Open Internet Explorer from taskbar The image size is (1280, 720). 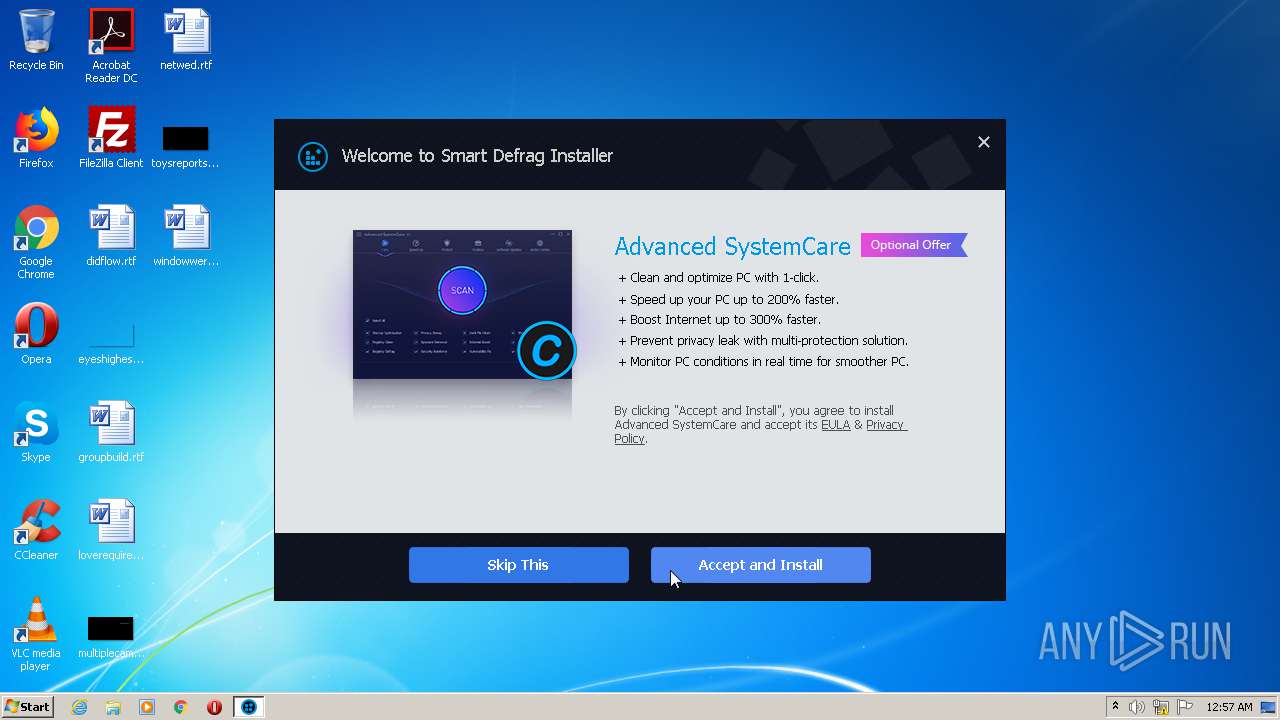pos(79,707)
